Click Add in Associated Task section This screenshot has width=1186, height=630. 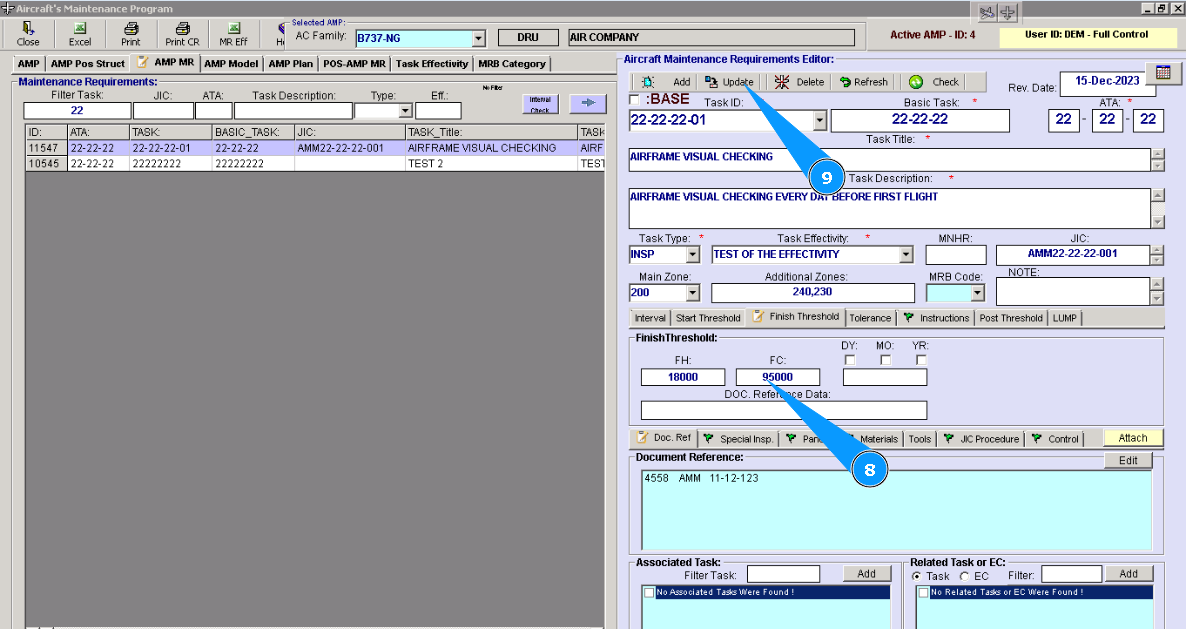point(867,574)
